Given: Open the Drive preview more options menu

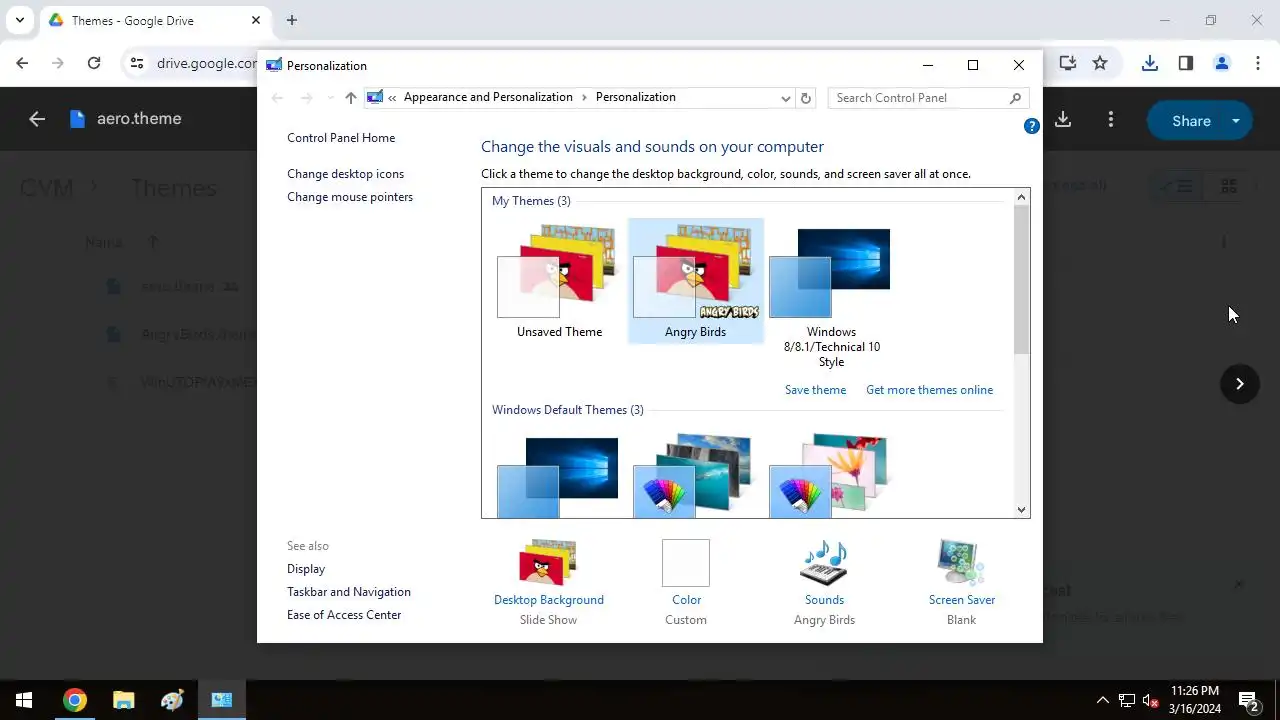Looking at the screenshot, I should (1111, 120).
